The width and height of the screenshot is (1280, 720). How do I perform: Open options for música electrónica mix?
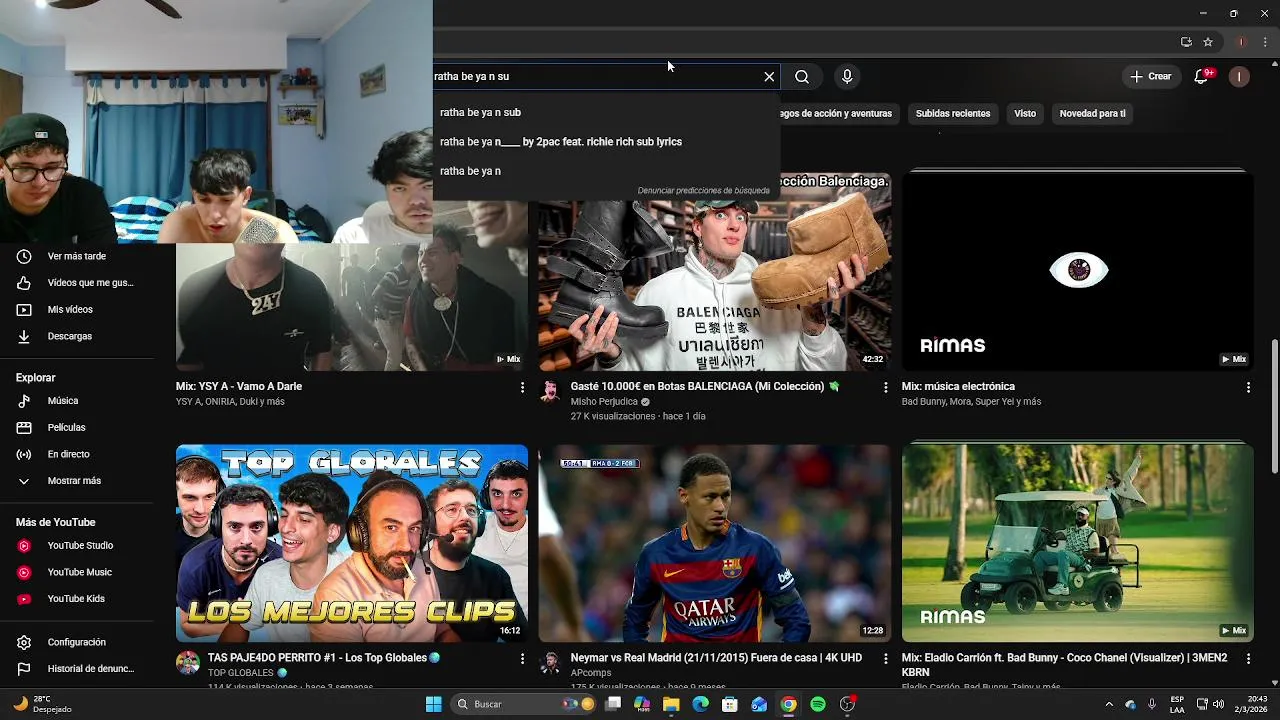click(1248, 387)
